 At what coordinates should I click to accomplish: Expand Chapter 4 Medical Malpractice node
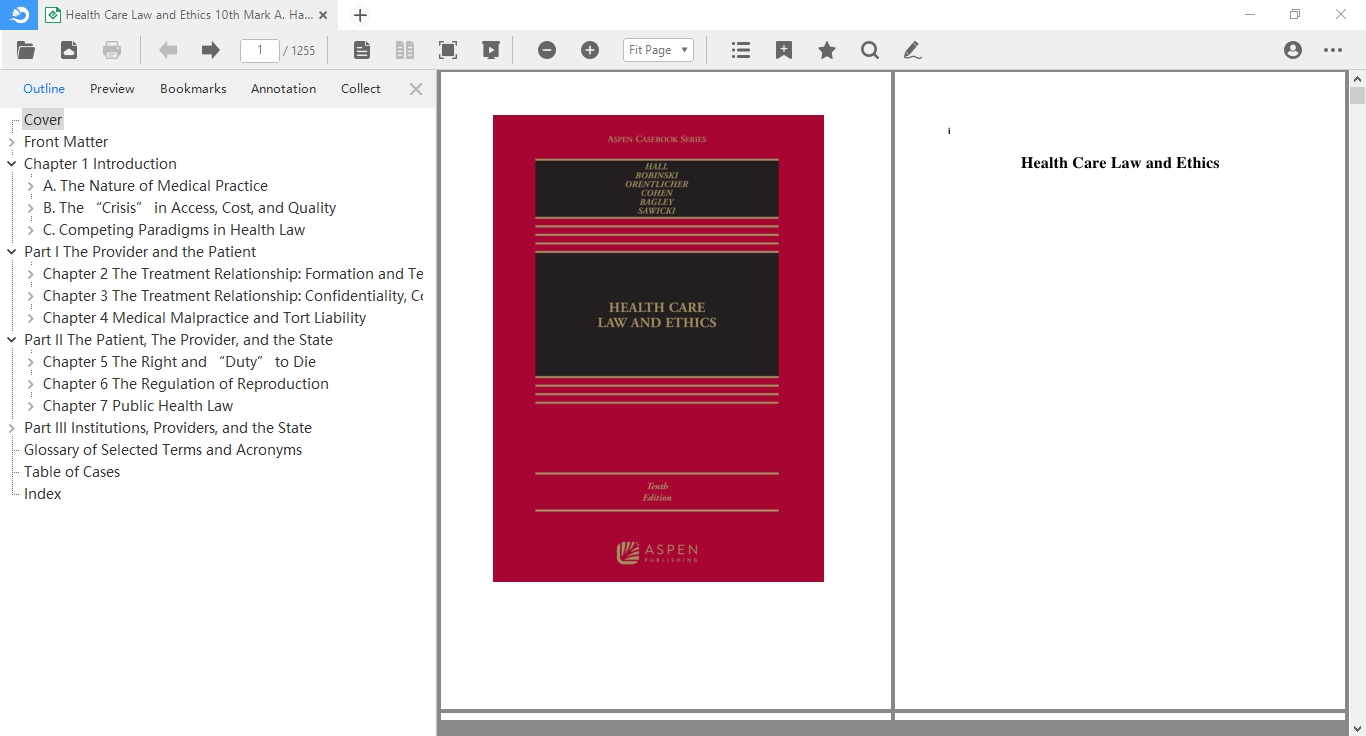tap(31, 318)
